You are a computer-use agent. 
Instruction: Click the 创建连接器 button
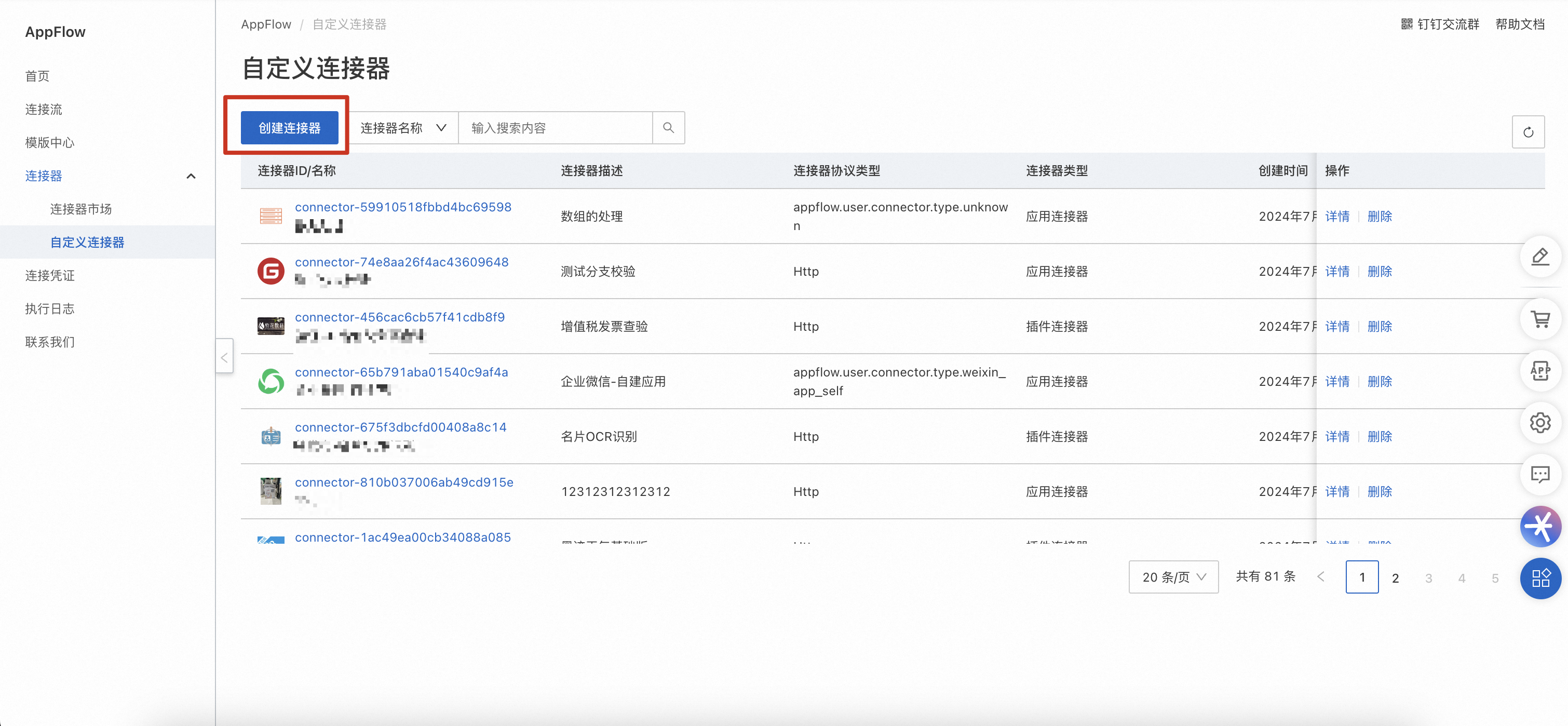click(x=290, y=128)
